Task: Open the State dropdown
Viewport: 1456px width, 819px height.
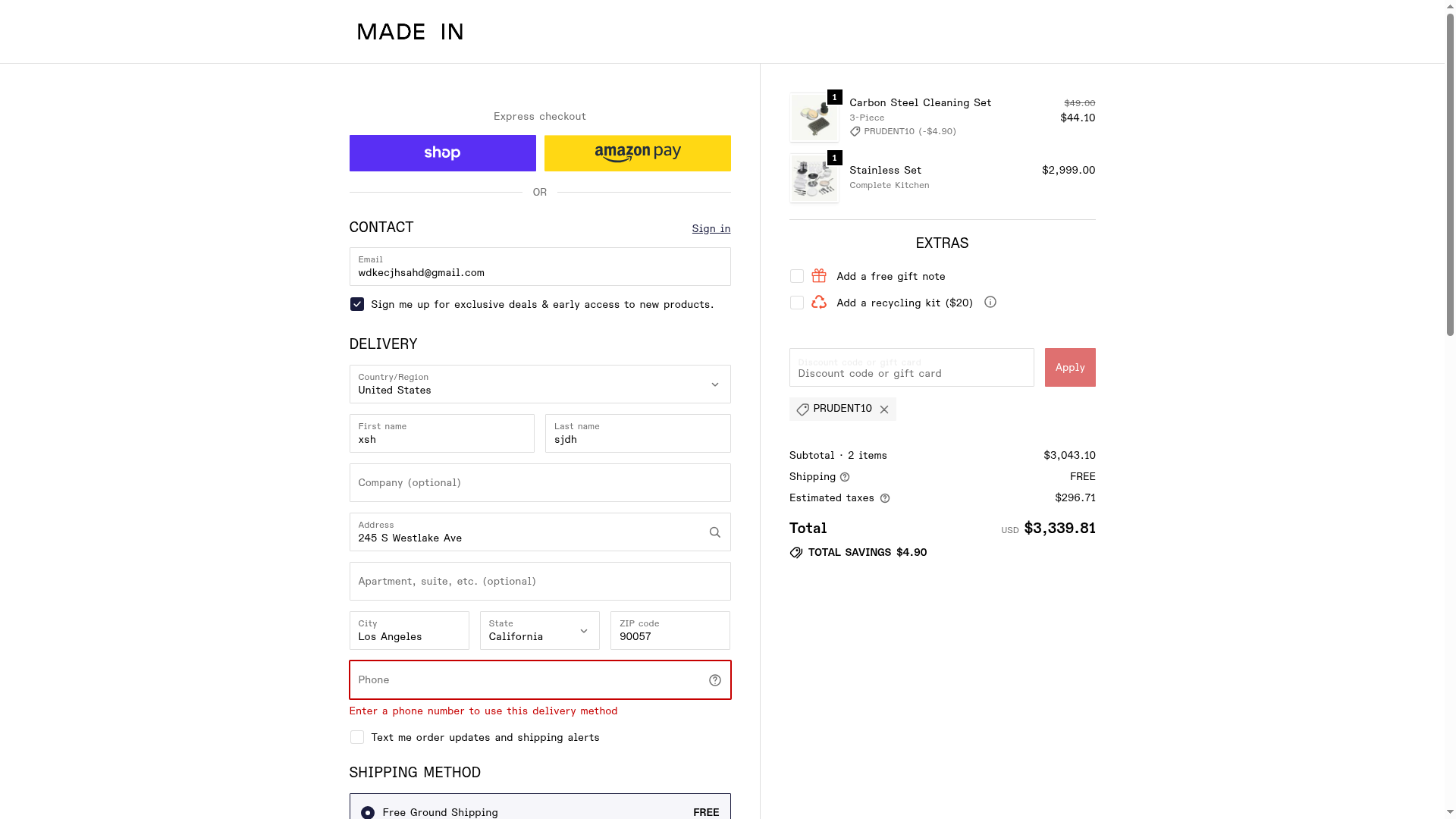Action: click(540, 631)
